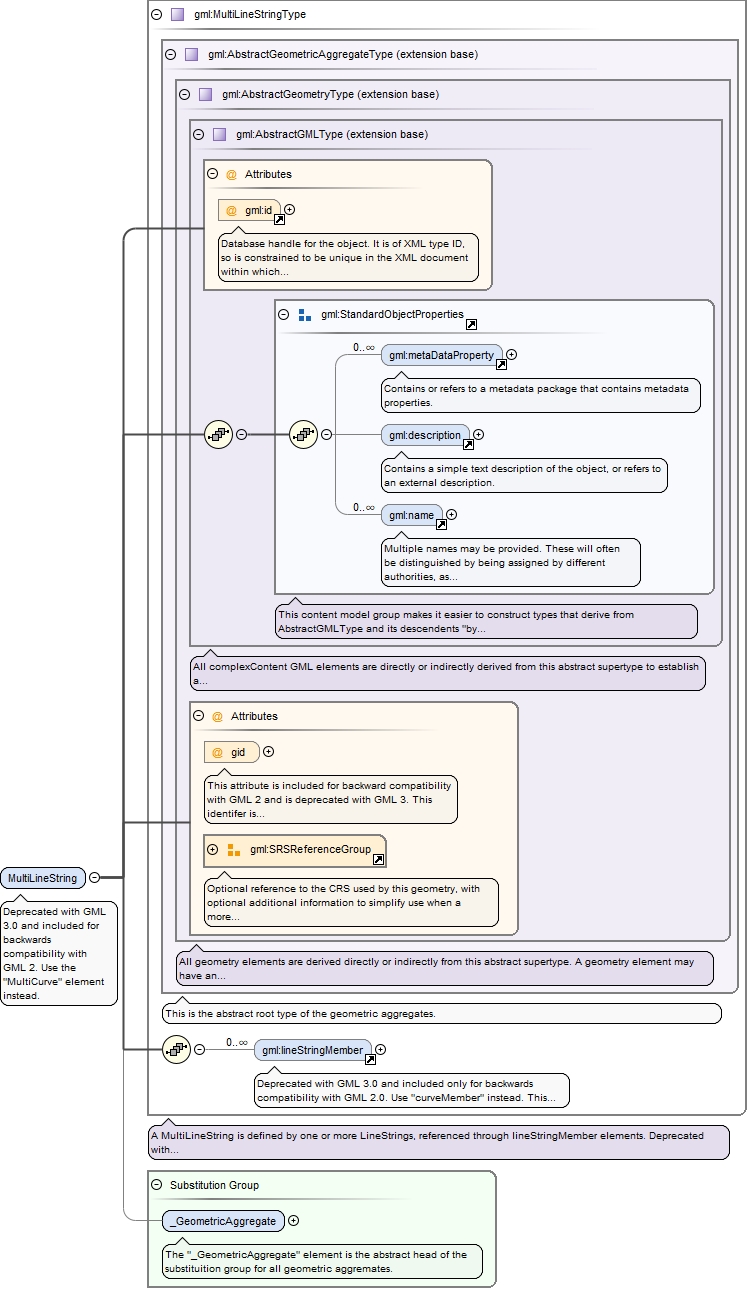Follow gml:SRSReferenceGroup reference arrow icon
This screenshot has width=748, height=1289.
pos(378,859)
